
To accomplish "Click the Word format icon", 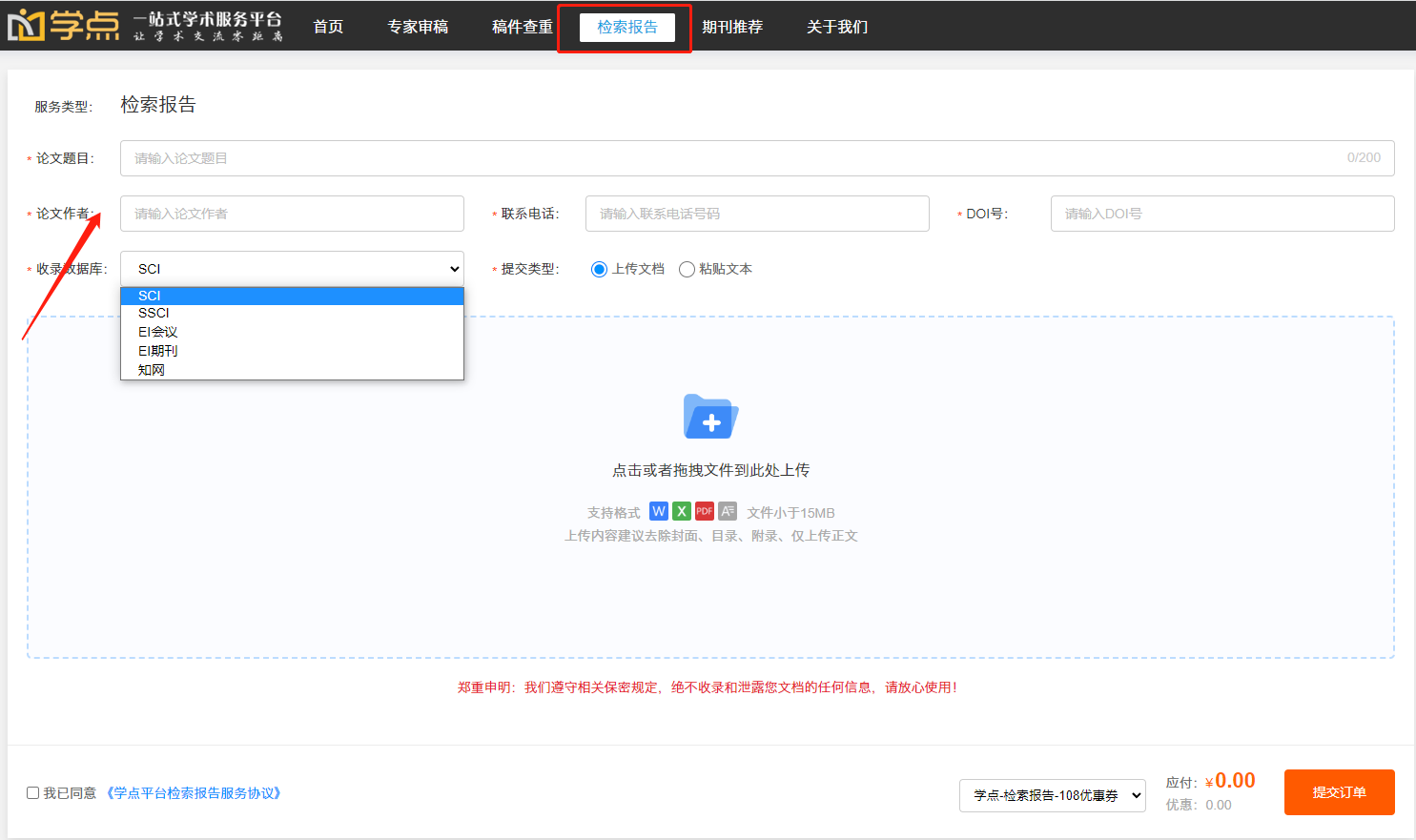I will (x=659, y=511).
